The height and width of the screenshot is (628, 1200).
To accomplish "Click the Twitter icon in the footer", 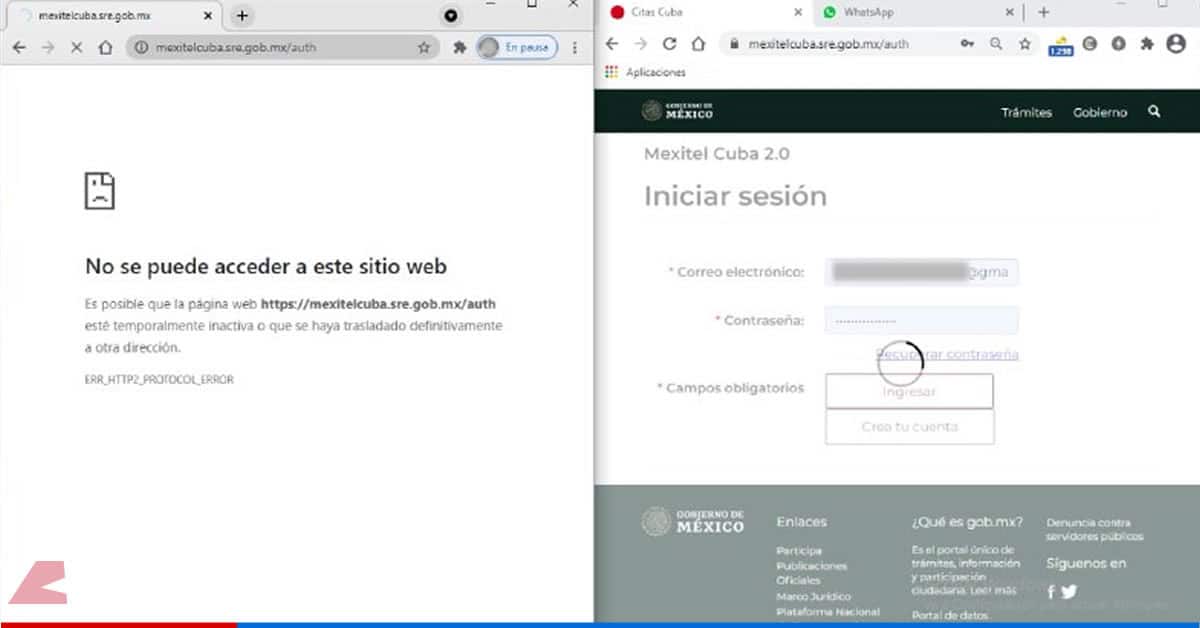I will (1069, 591).
